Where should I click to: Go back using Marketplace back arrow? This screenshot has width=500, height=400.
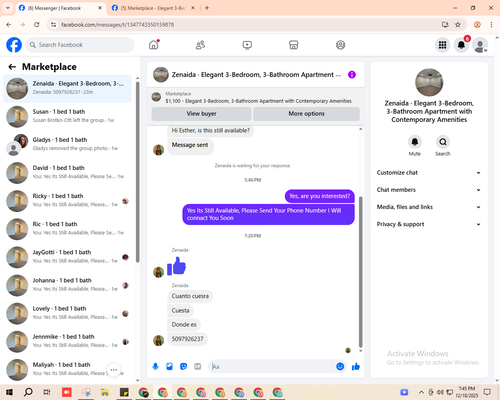point(12,67)
